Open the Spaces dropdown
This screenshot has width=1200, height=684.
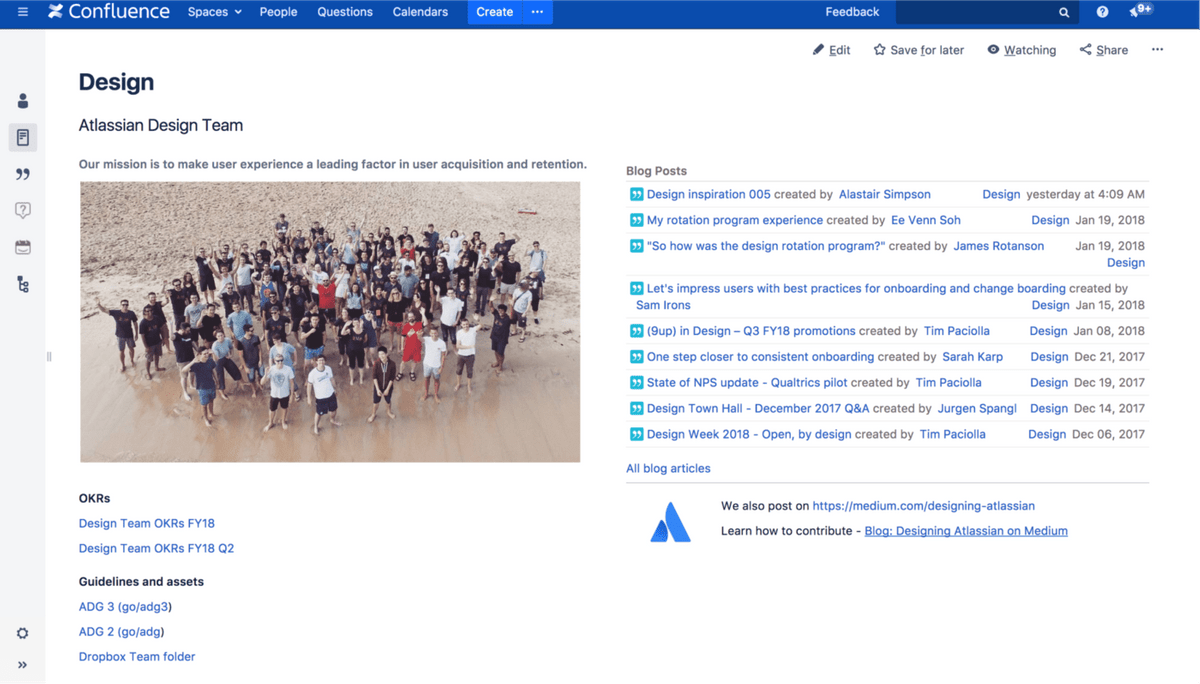(x=215, y=12)
